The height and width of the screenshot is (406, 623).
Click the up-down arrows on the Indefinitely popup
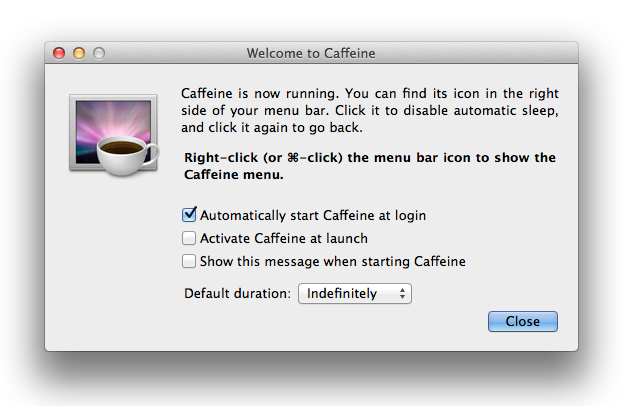402,294
